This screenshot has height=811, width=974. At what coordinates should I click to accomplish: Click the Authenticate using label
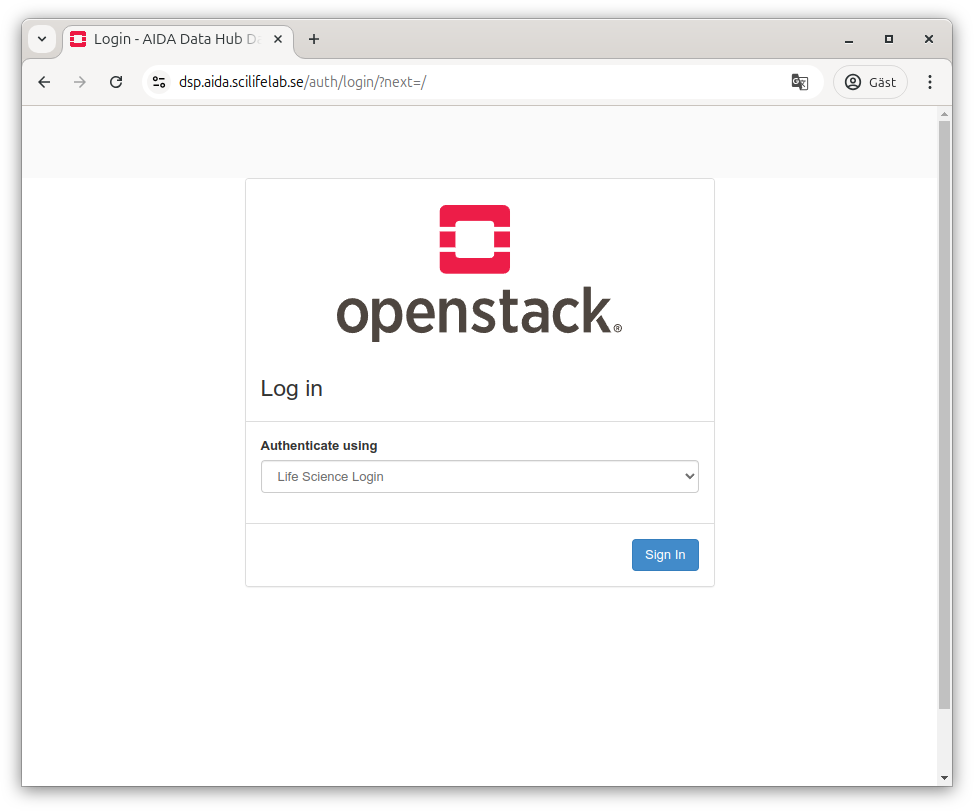tap(319, 446)
